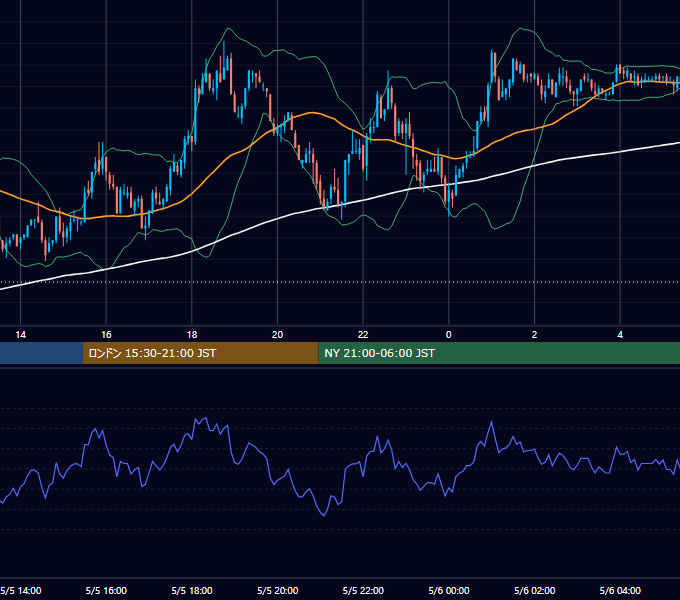Click the '16' hour label on price chart axis
The image size is (680, 600).
[x=106, y=335]
